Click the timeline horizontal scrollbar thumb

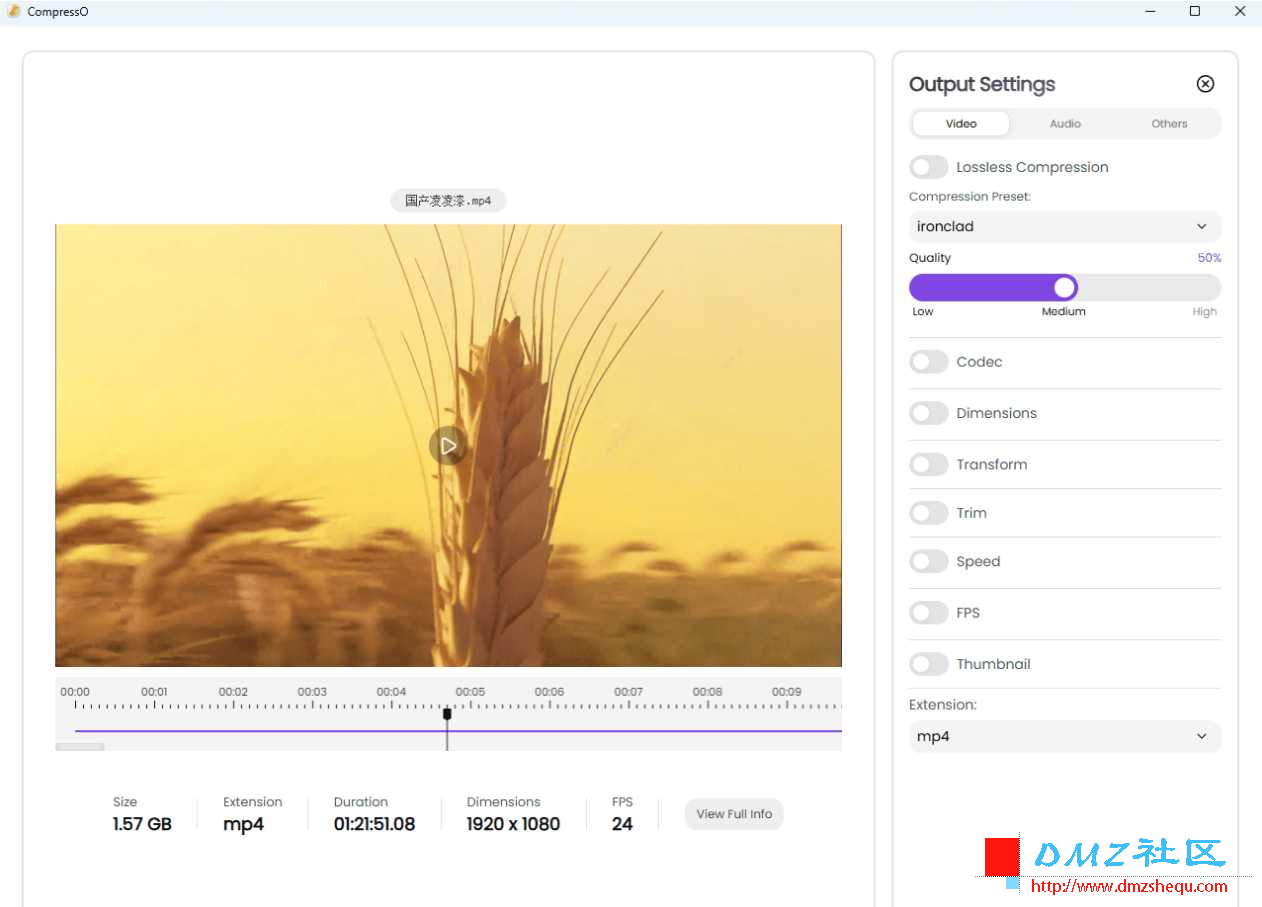(x=80, y=747)
